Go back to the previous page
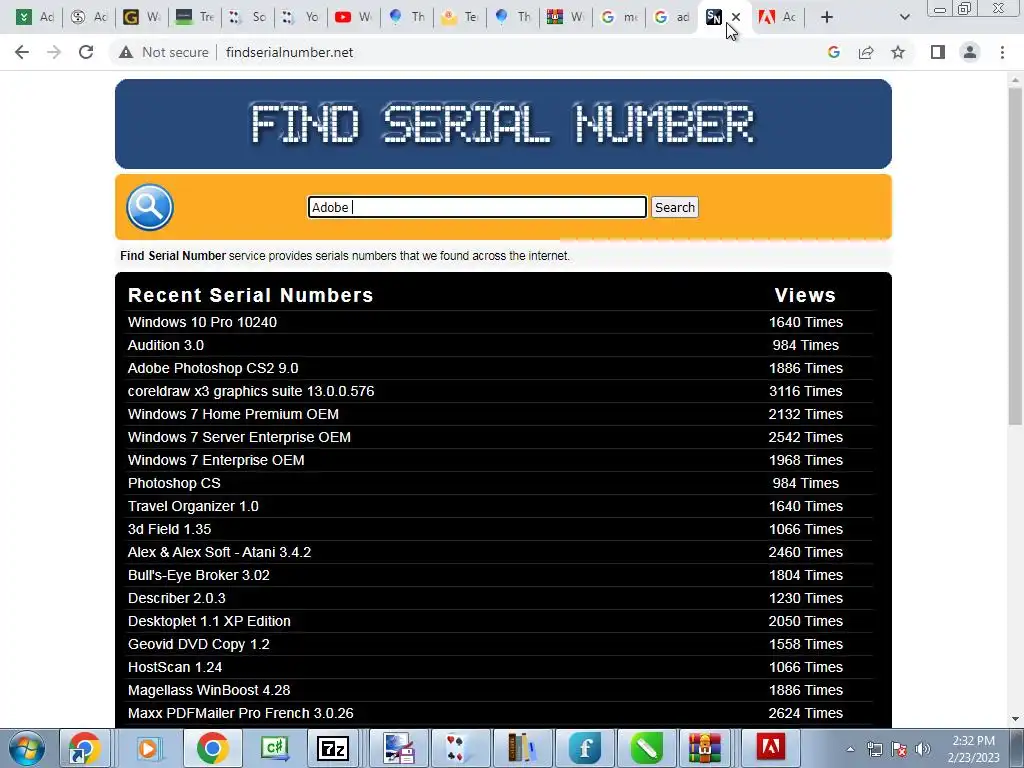The image size is (1024, 768). (x=22, y=52)
